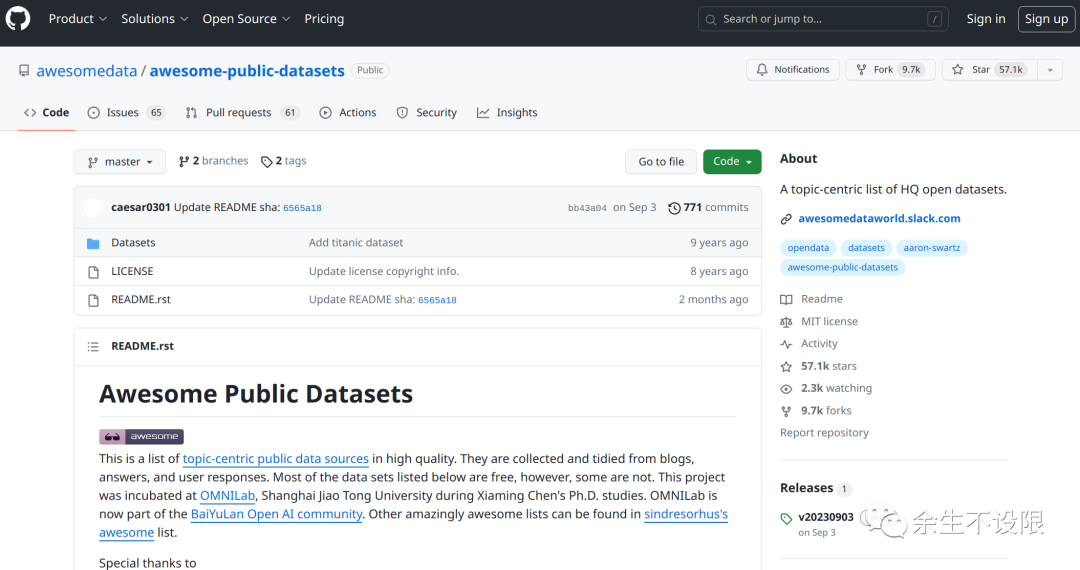Open awesomedataworld.slack.com link
Screen dimensions: 1080x570
click(880, 218)
